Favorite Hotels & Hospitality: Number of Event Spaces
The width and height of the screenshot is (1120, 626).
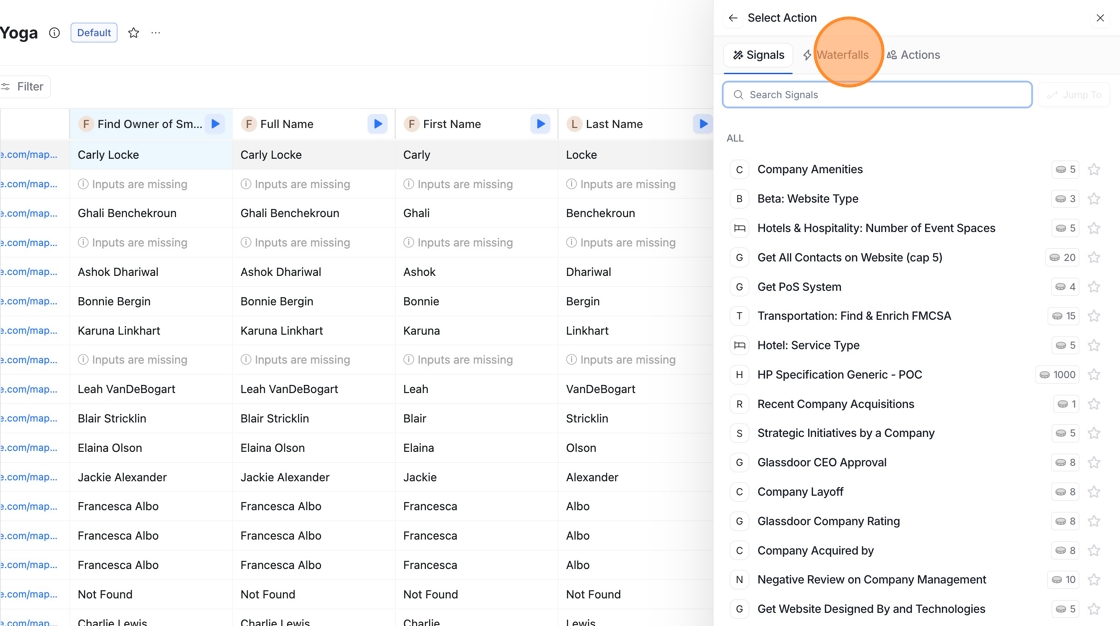[1094, 228]
